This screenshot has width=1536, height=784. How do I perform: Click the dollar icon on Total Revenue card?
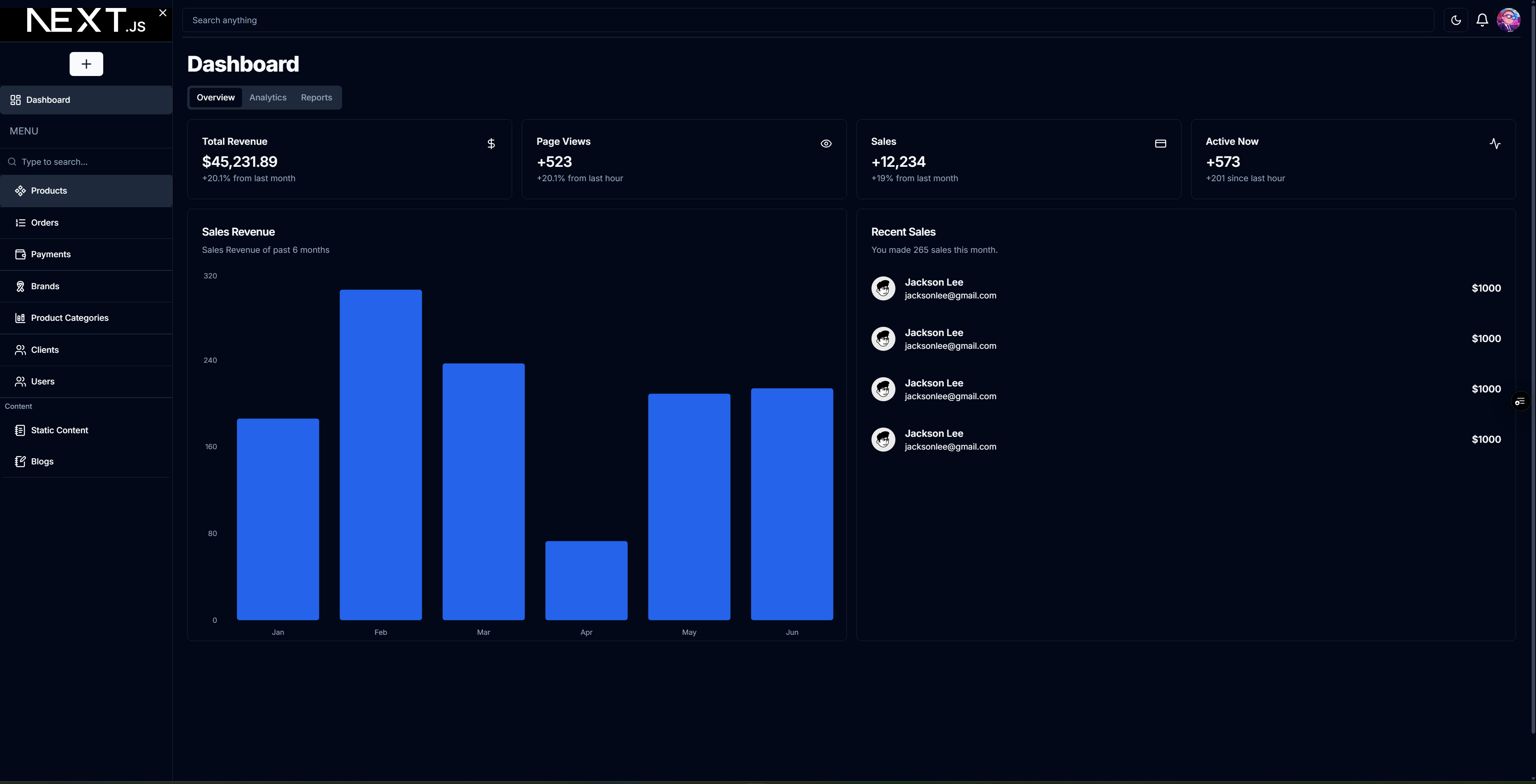[x=491, y=144]
